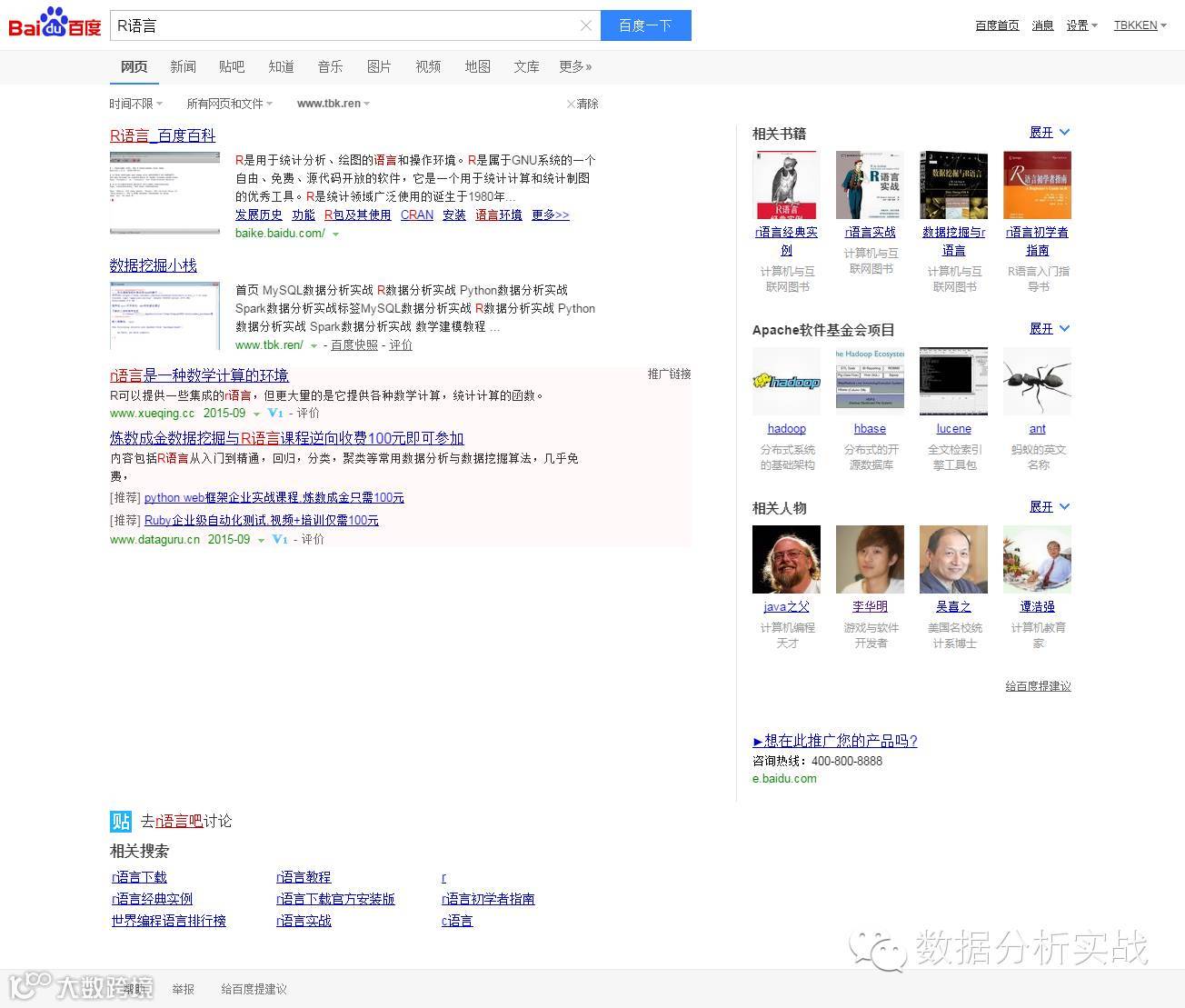Open the R语言 Baike result thumbnail

[164, 194]
